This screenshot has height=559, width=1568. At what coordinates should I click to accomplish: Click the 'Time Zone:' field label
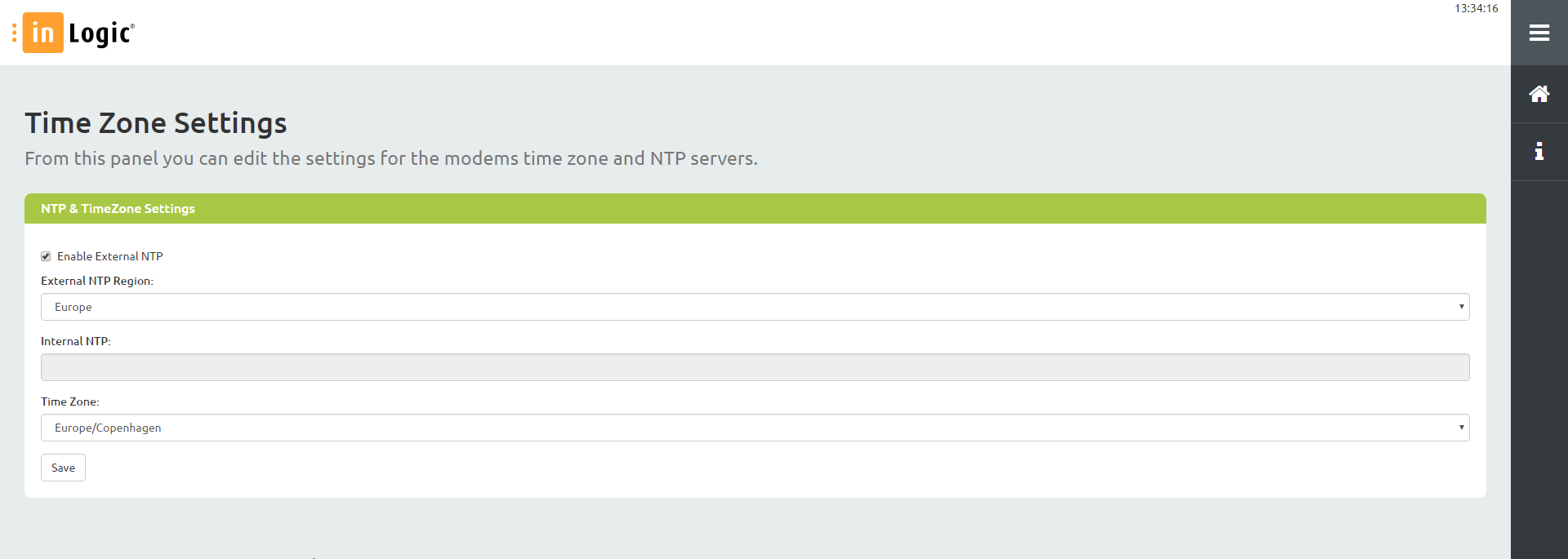tap(70, 402)
